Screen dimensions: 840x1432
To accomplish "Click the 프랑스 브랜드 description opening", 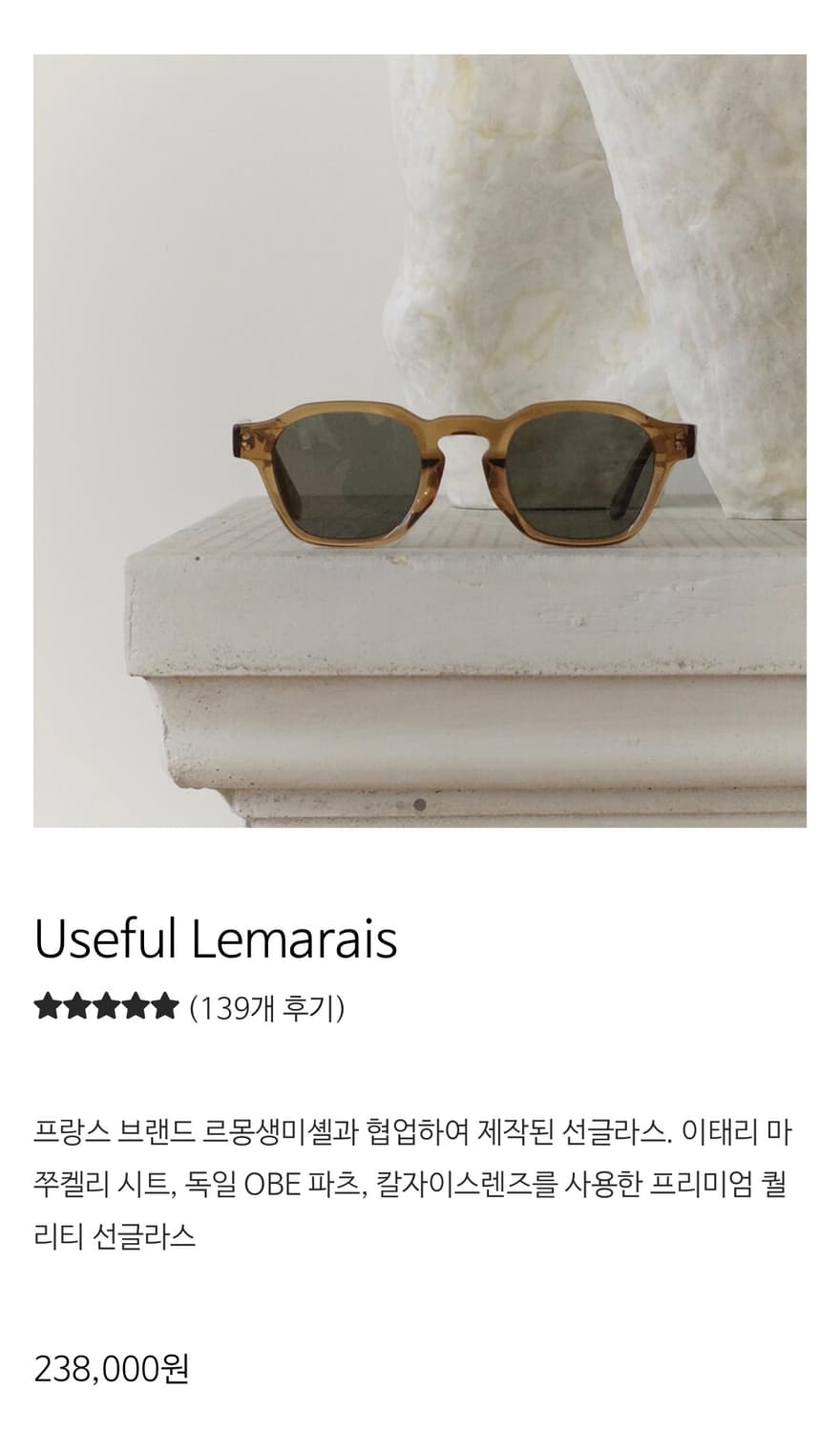I will [115, 1133].
